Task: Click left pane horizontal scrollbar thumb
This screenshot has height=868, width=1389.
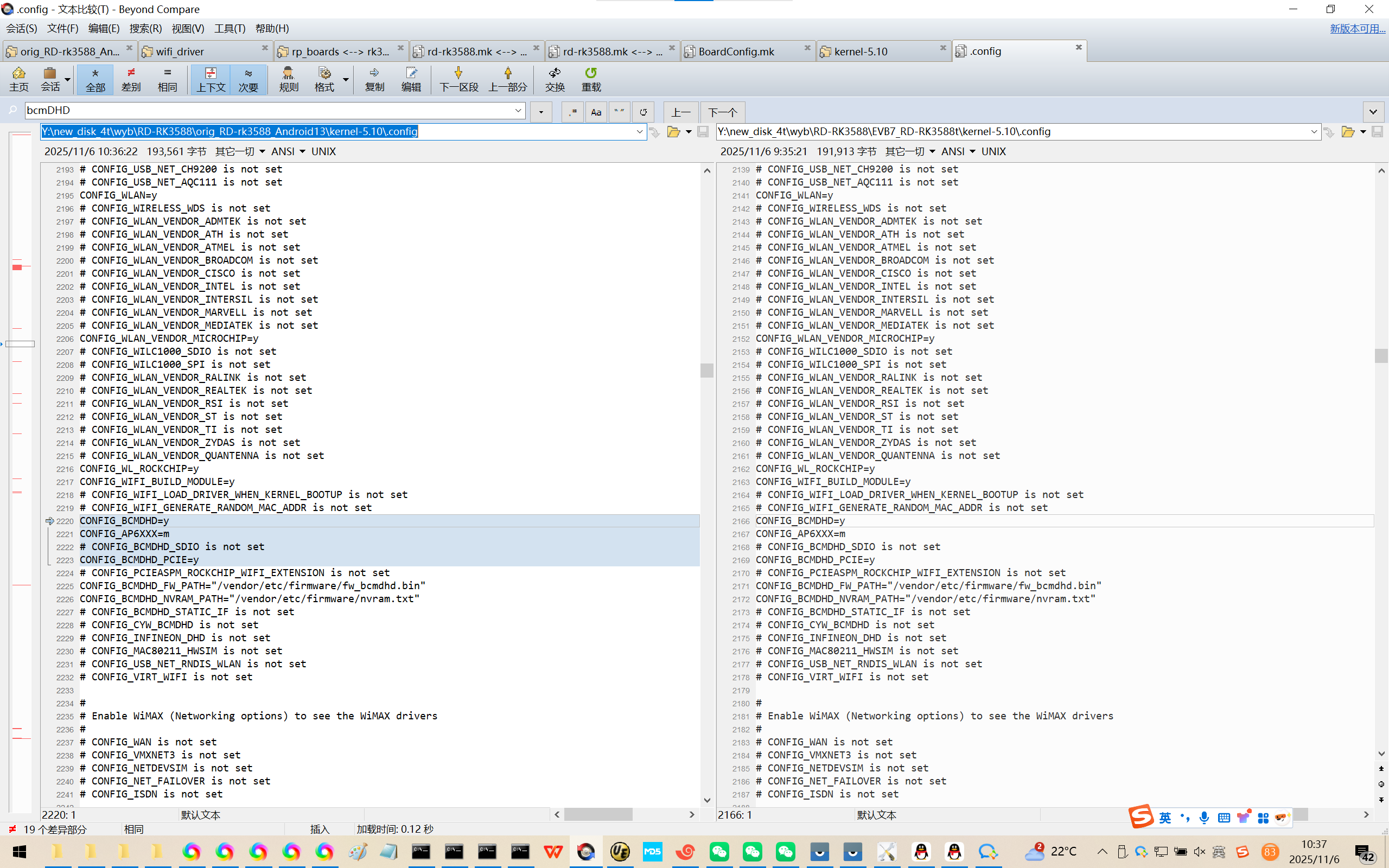Action: point(597,814)
